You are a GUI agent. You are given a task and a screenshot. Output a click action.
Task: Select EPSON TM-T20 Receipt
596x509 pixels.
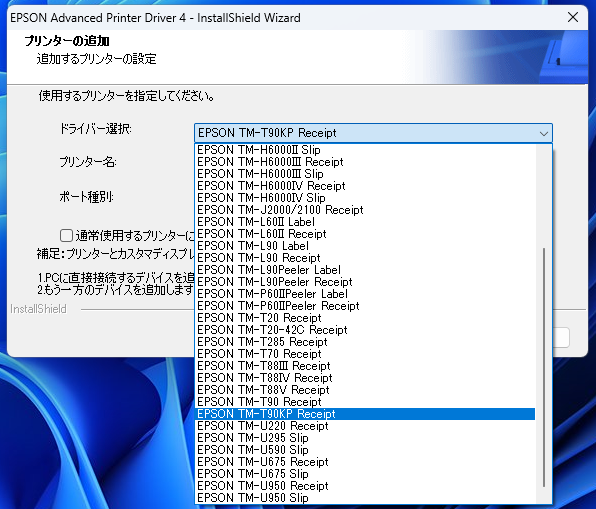[x=365, y=318]
